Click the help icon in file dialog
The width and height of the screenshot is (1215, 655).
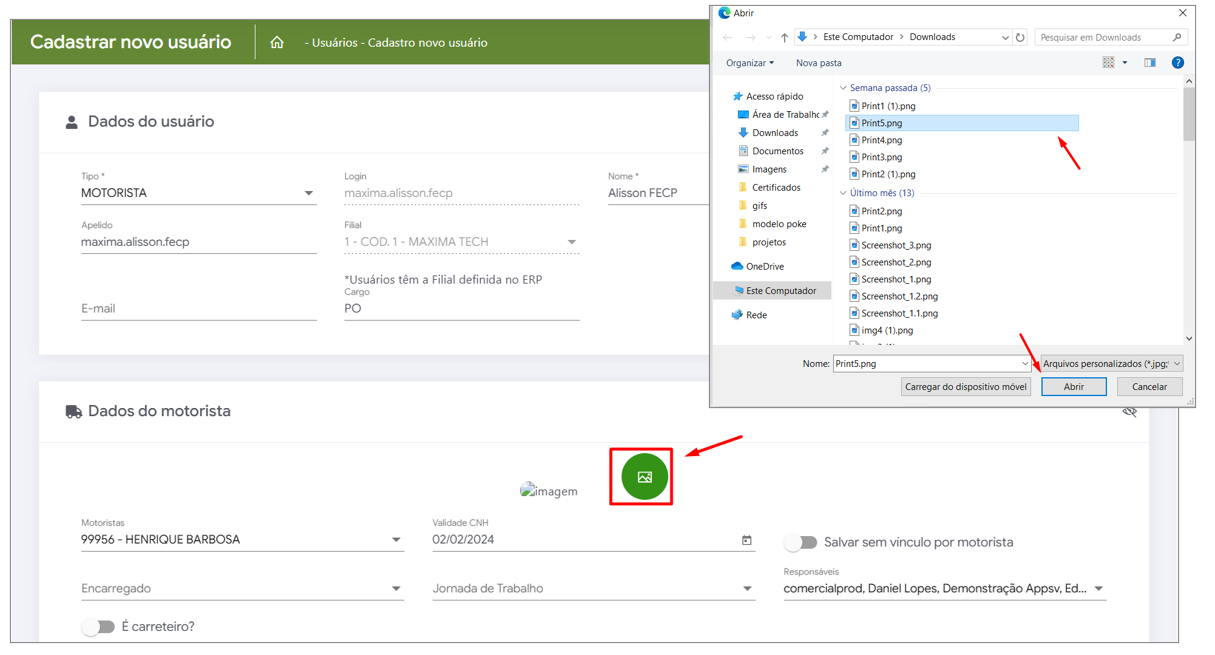pyautogui.click(x=1177, y=63)
